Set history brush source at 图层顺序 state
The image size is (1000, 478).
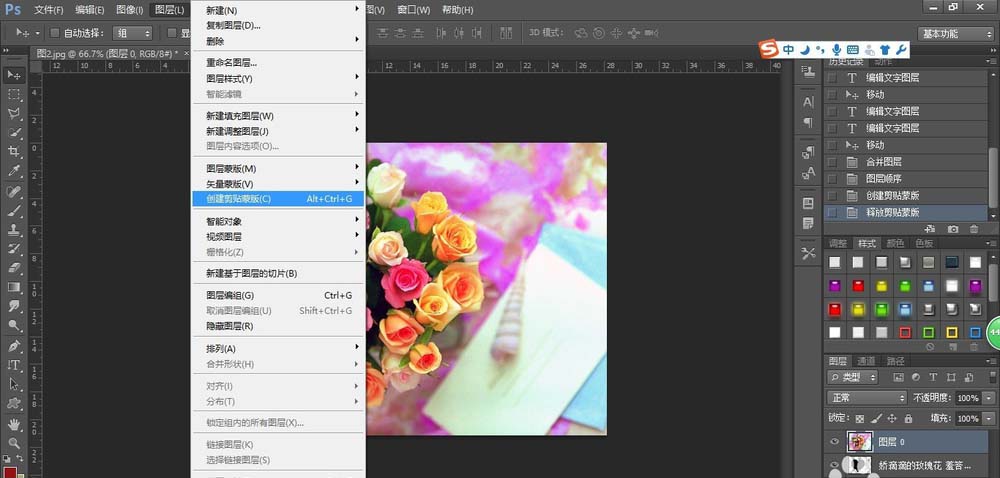coord(831,179)
